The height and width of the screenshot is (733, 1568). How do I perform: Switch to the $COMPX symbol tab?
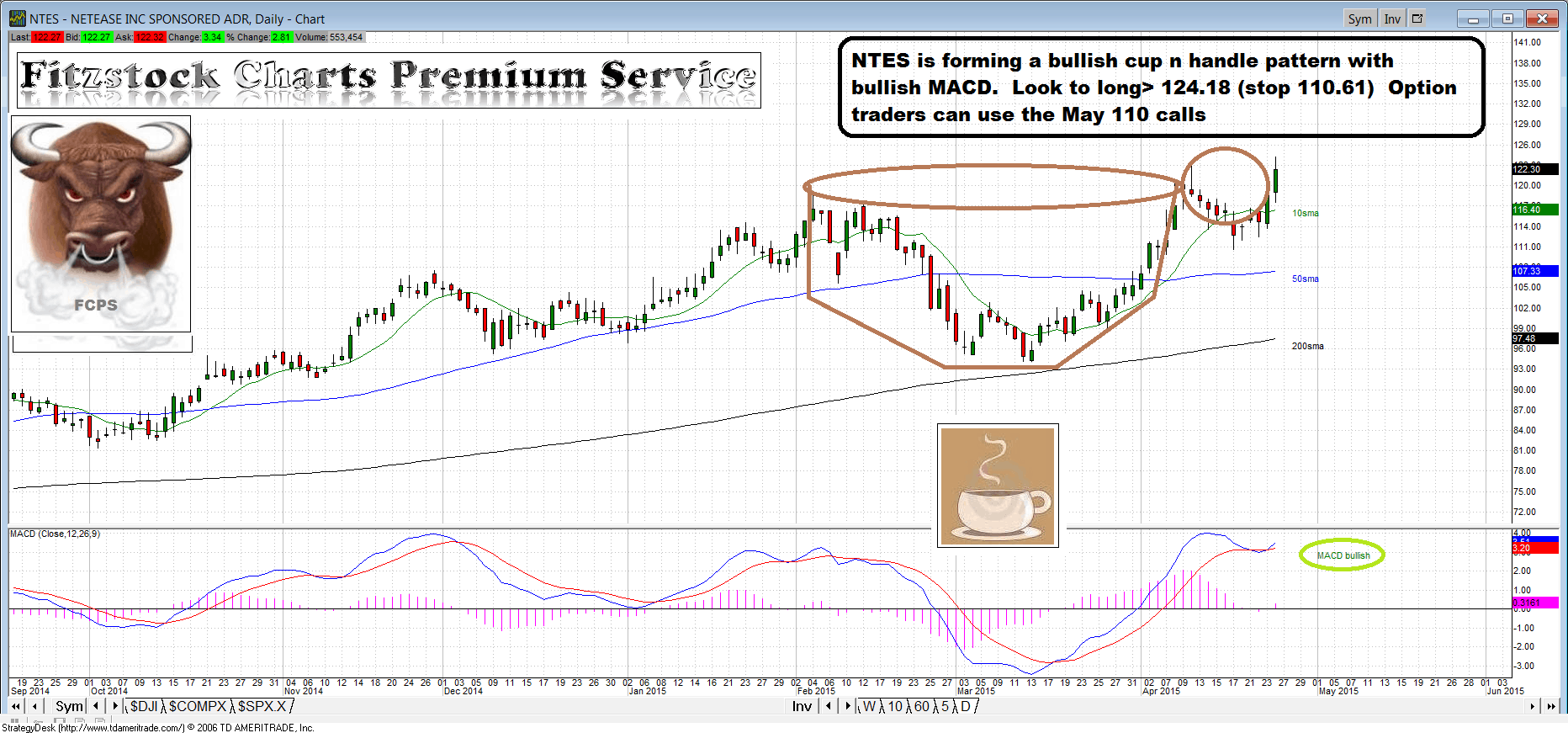tap(198, 707)
